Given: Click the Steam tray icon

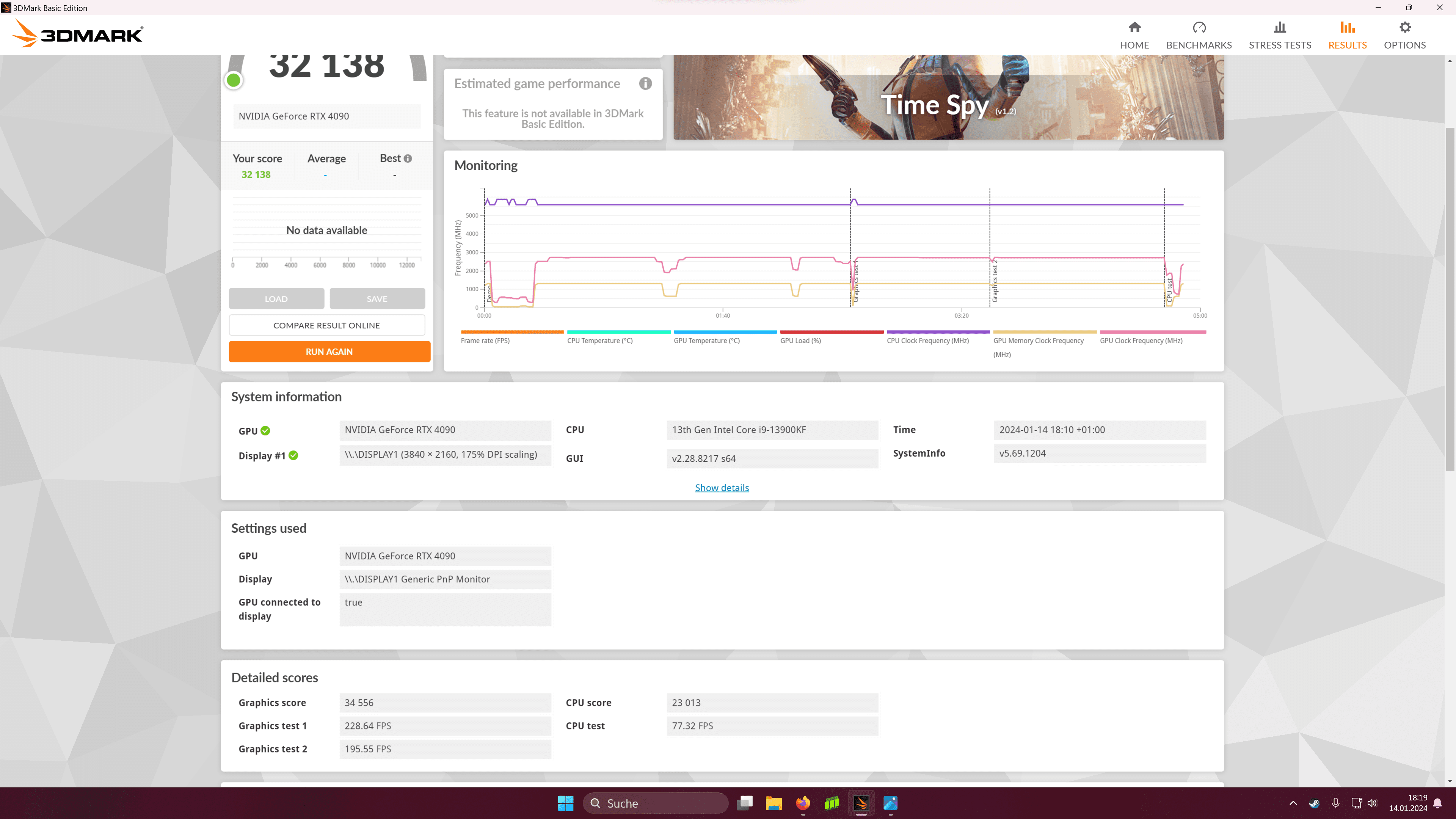Looking at the screenshot, I should click(1314, 803).
